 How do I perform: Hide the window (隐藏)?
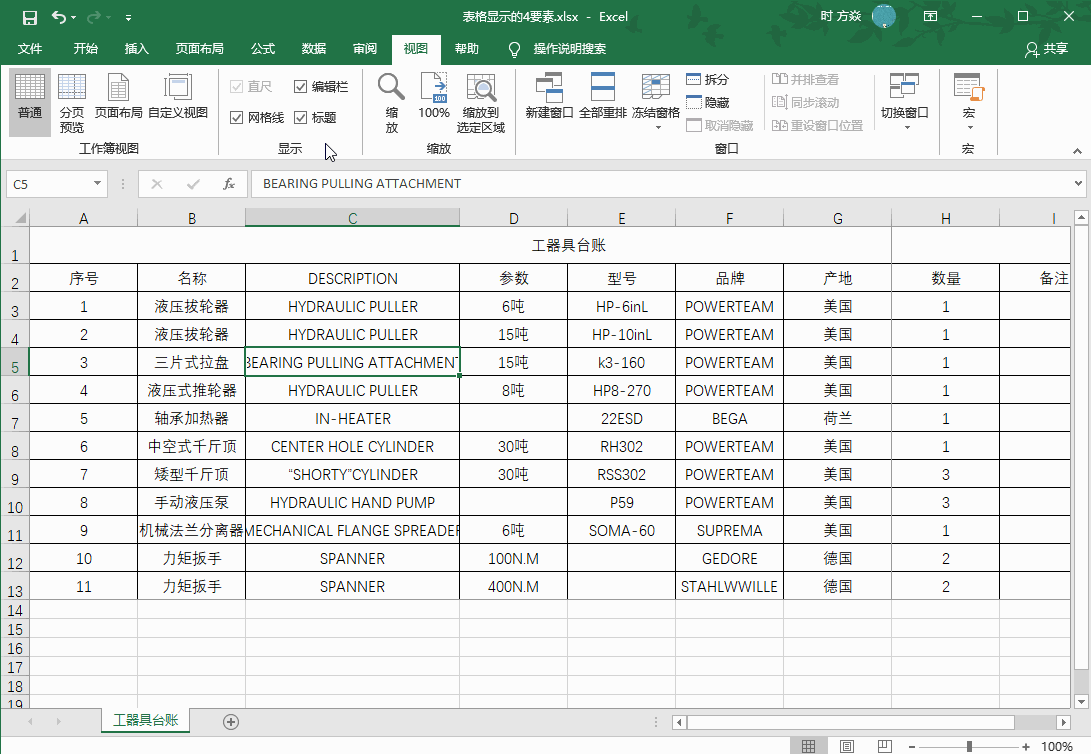(708, 102)
